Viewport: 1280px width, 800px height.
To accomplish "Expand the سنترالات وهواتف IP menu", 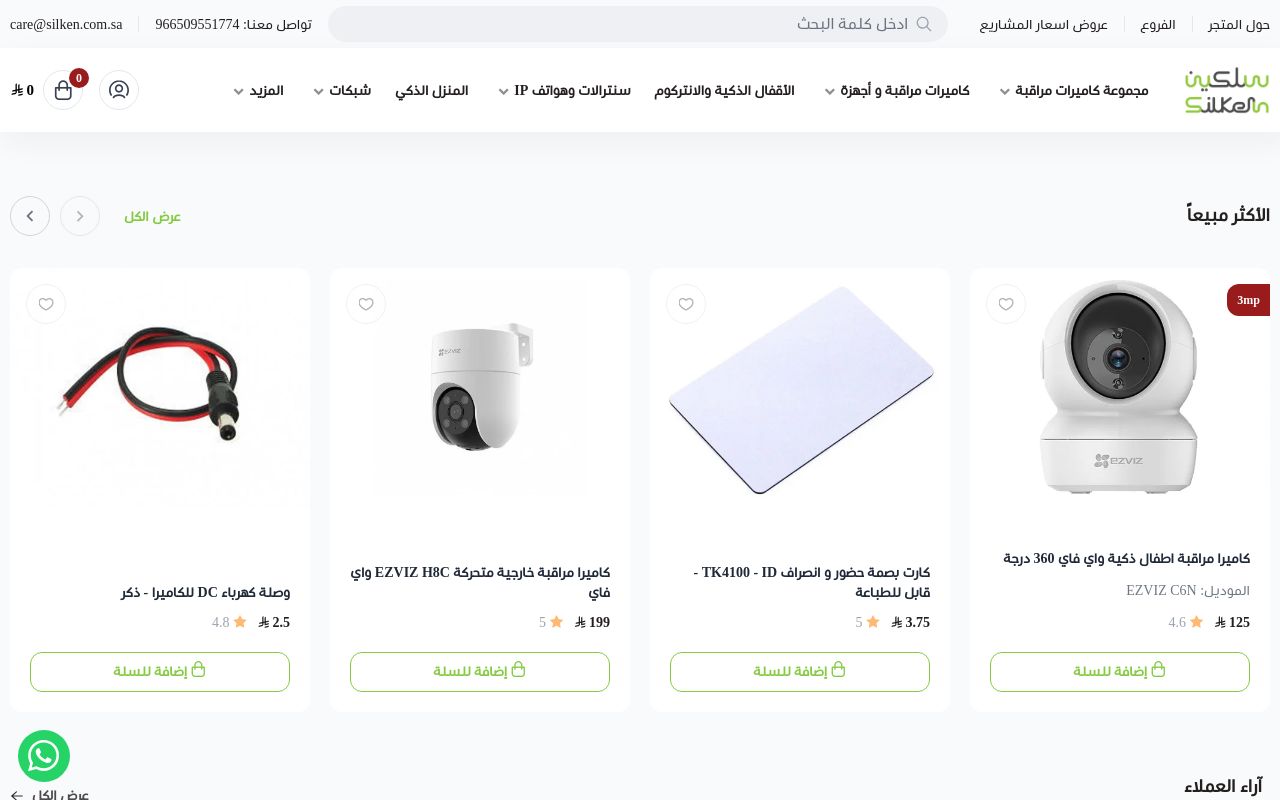I will click(x=565, y=91).
